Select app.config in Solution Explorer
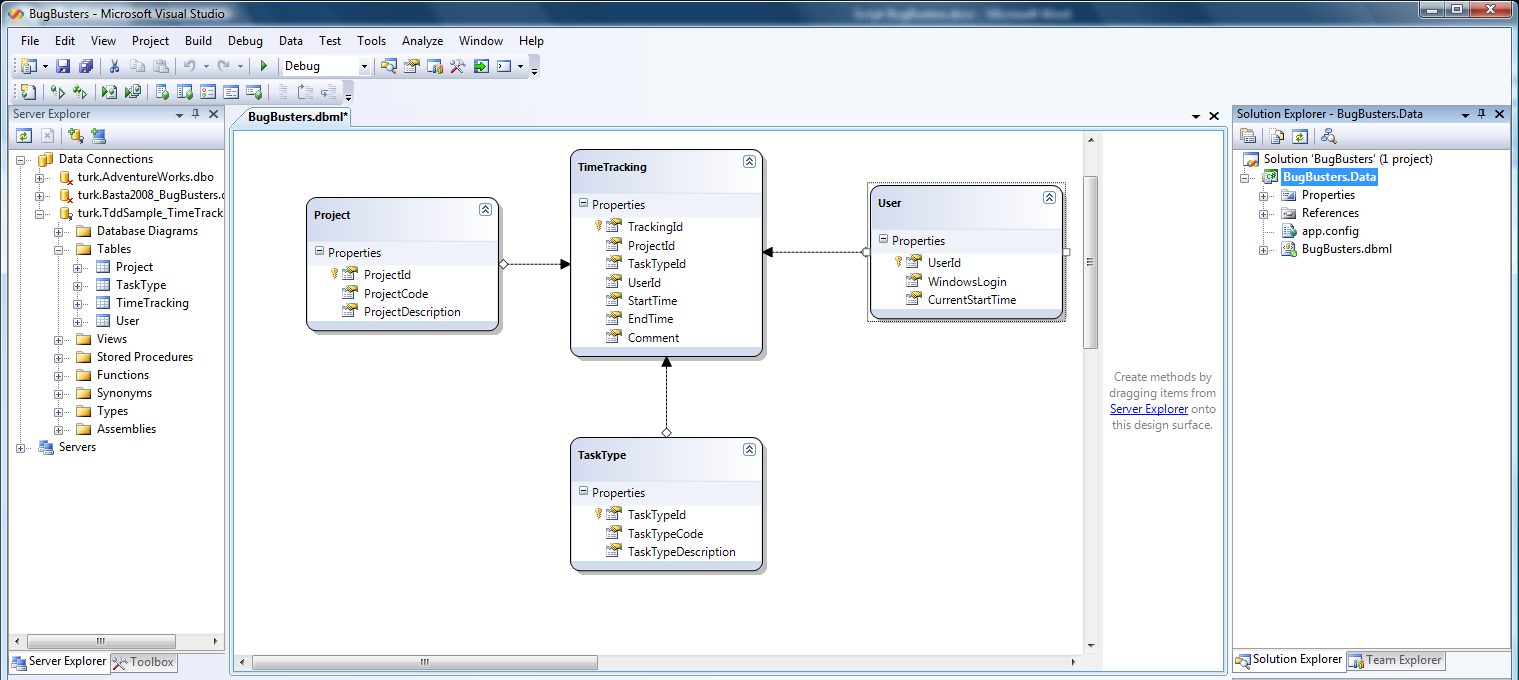 pos(1330,231)
